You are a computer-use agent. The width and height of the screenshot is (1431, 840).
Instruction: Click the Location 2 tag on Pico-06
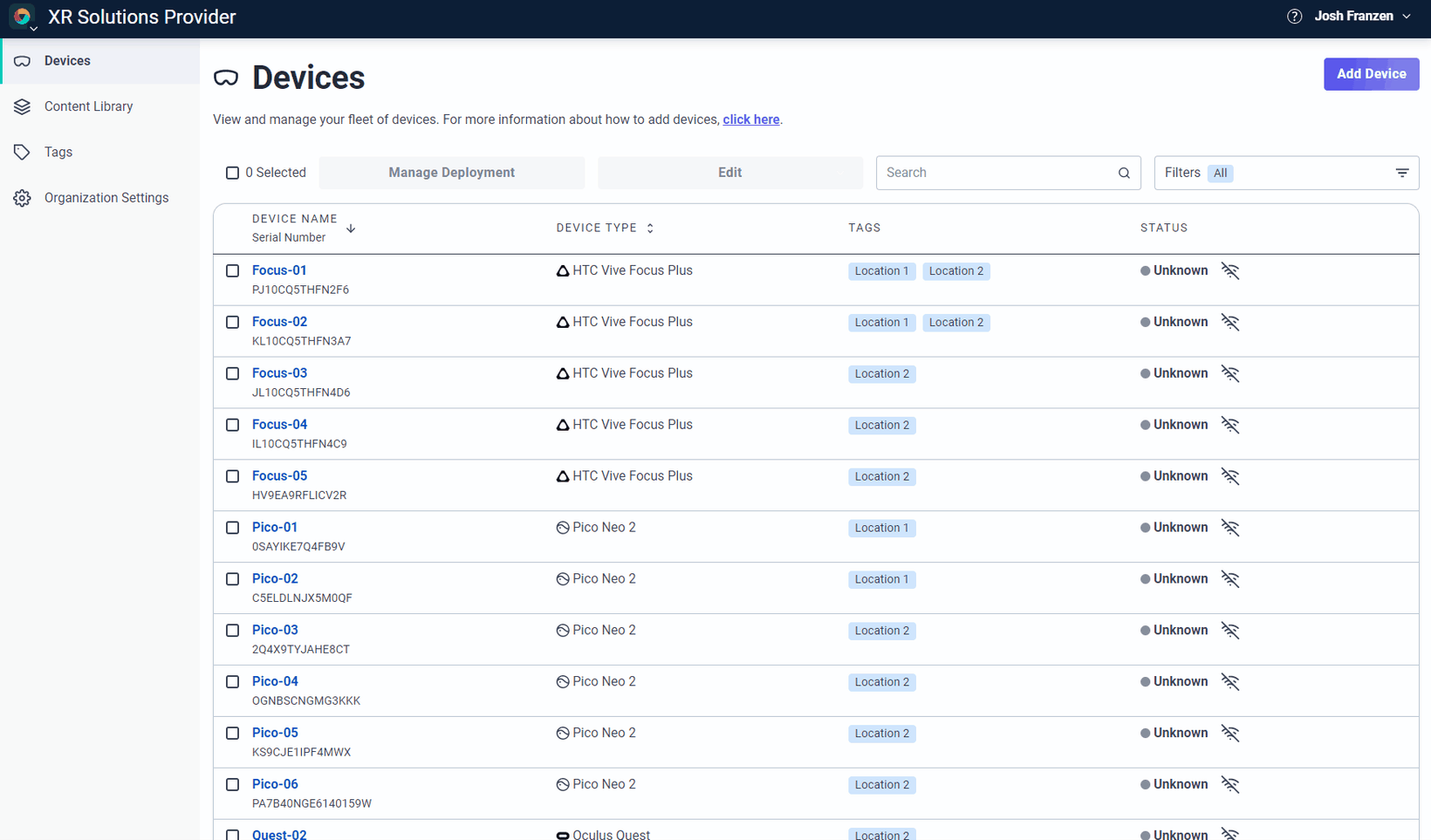tap(881, 785)
